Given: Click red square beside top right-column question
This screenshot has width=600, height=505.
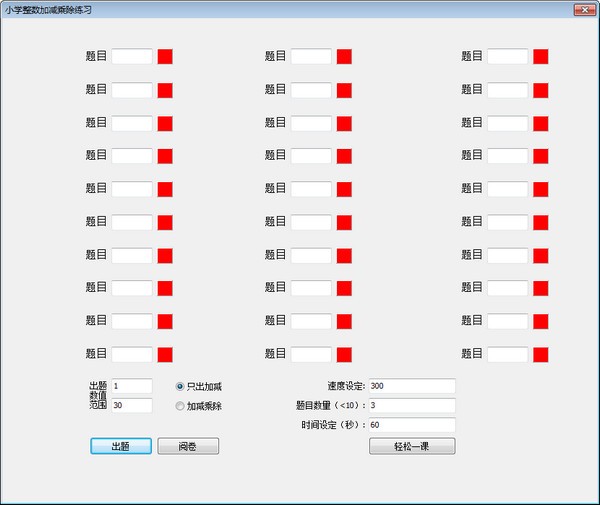Looking at the screenshot, I should (x=541, y=57).
